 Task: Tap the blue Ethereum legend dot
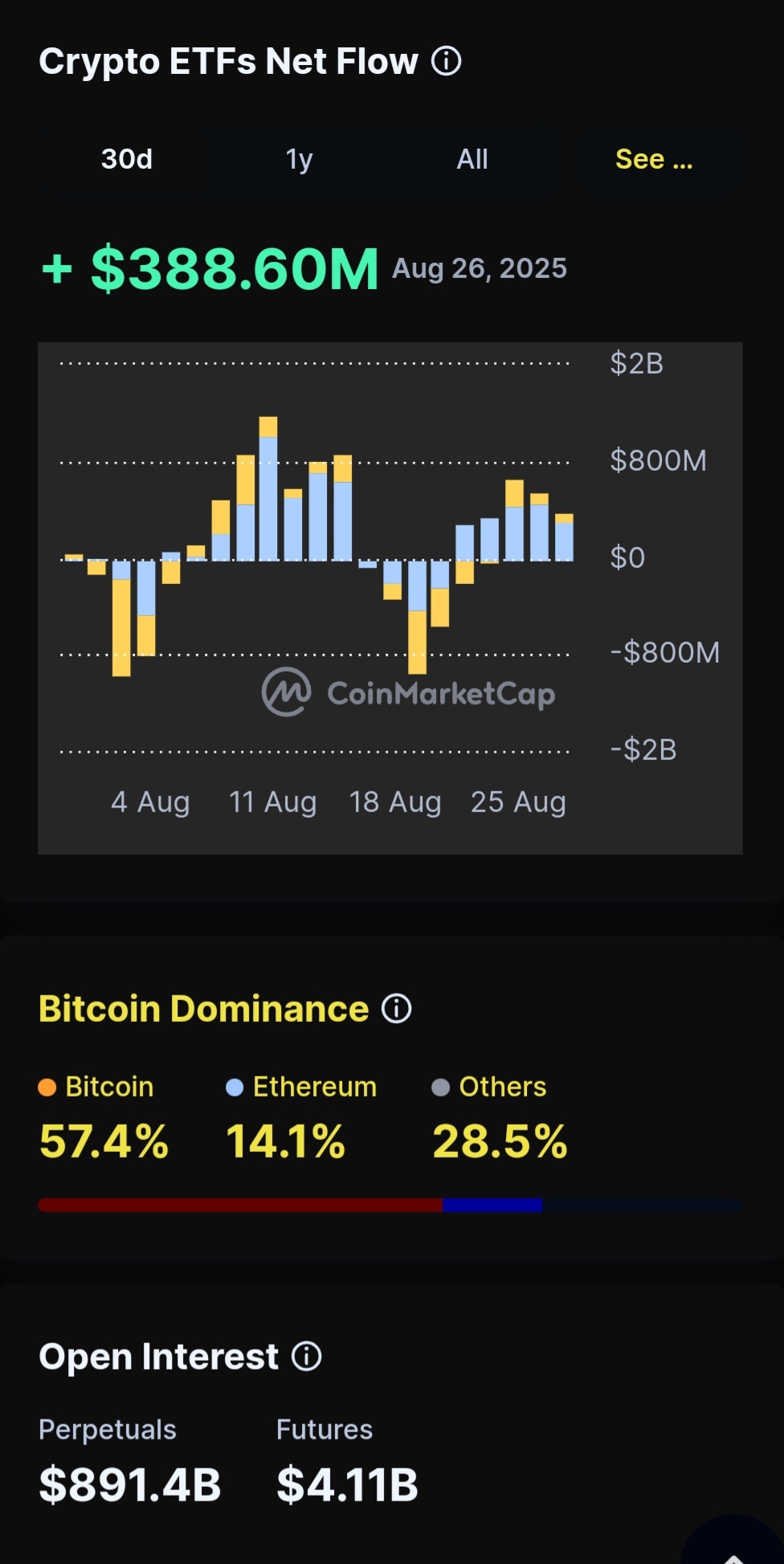pos(235,1088)
